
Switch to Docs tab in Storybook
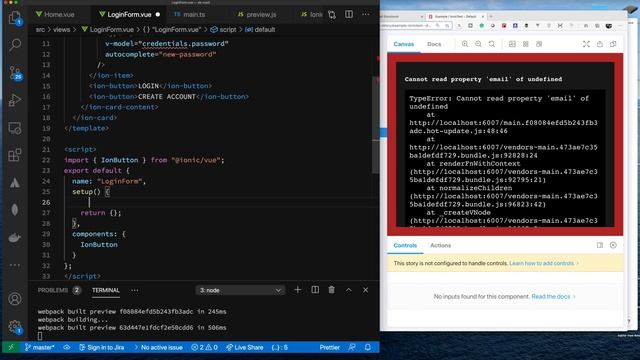tap(434, 44)
